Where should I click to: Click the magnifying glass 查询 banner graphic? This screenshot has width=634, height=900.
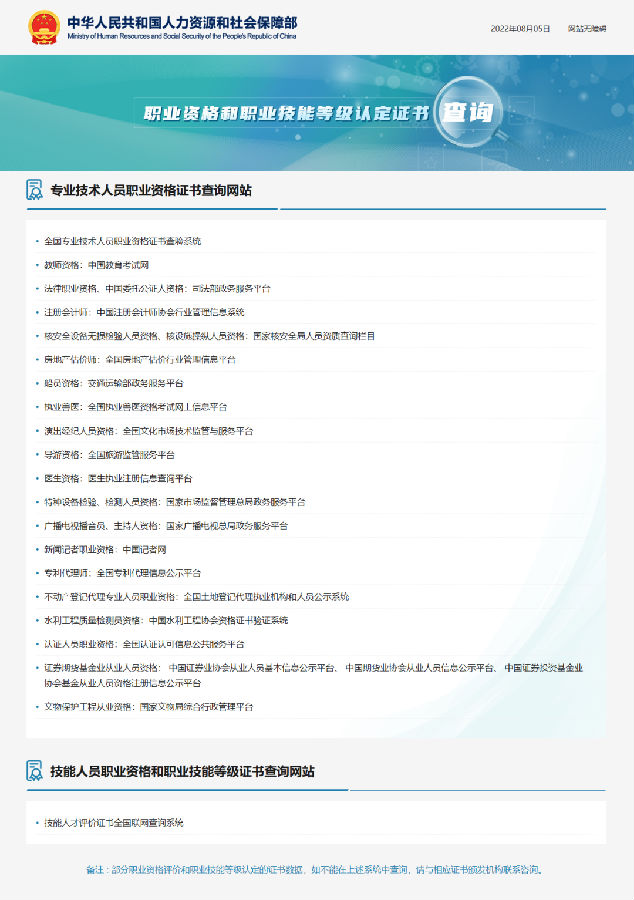click(467, 111)
